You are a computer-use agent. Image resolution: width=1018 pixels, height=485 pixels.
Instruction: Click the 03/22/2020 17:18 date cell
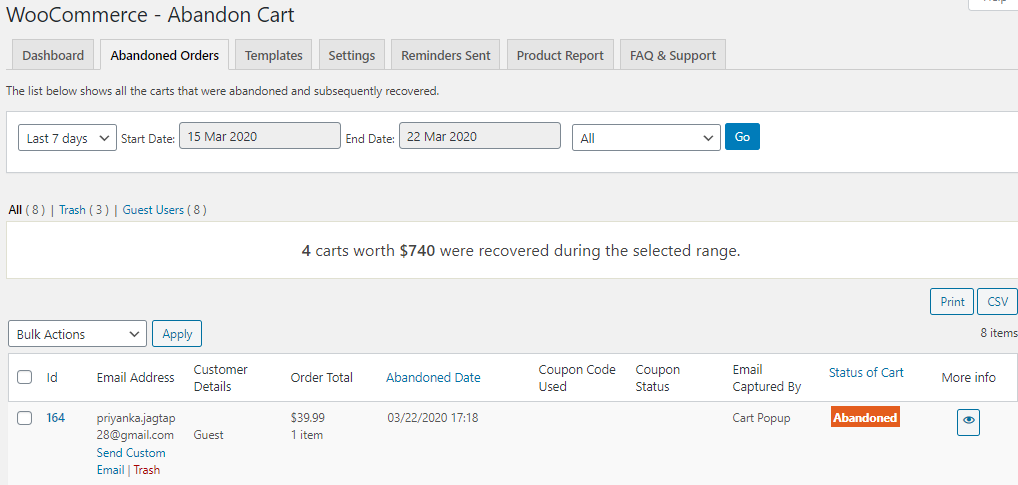[x=433, y=417]
